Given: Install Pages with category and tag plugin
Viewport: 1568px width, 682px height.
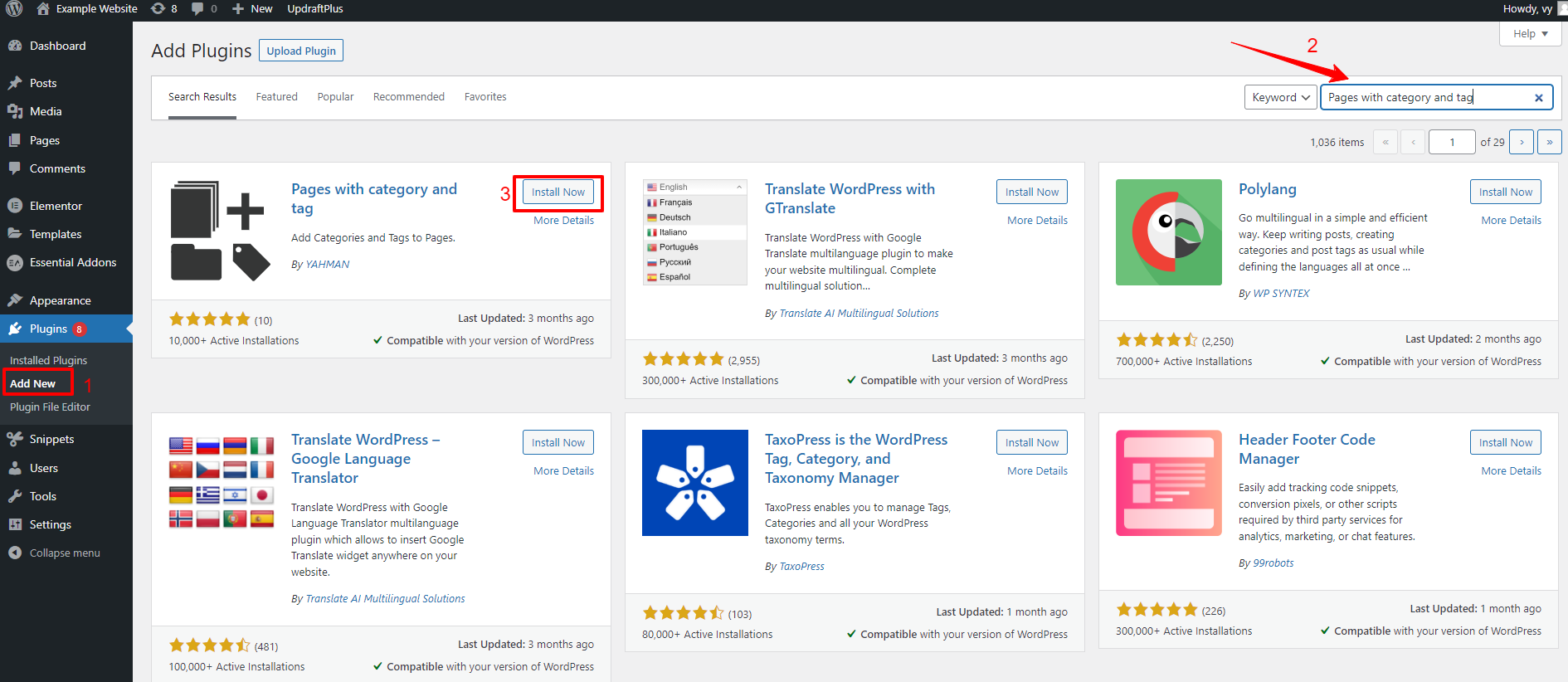Looking at the screenshot, I should click(558, 192).
